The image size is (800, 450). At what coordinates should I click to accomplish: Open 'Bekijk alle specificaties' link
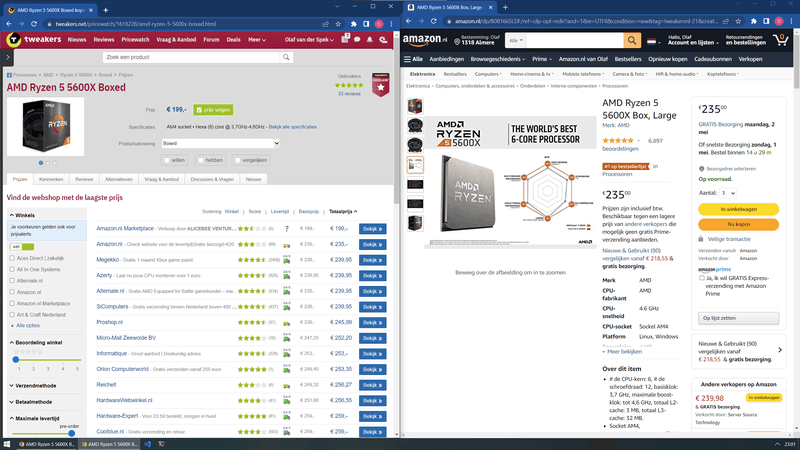(293, 127)
